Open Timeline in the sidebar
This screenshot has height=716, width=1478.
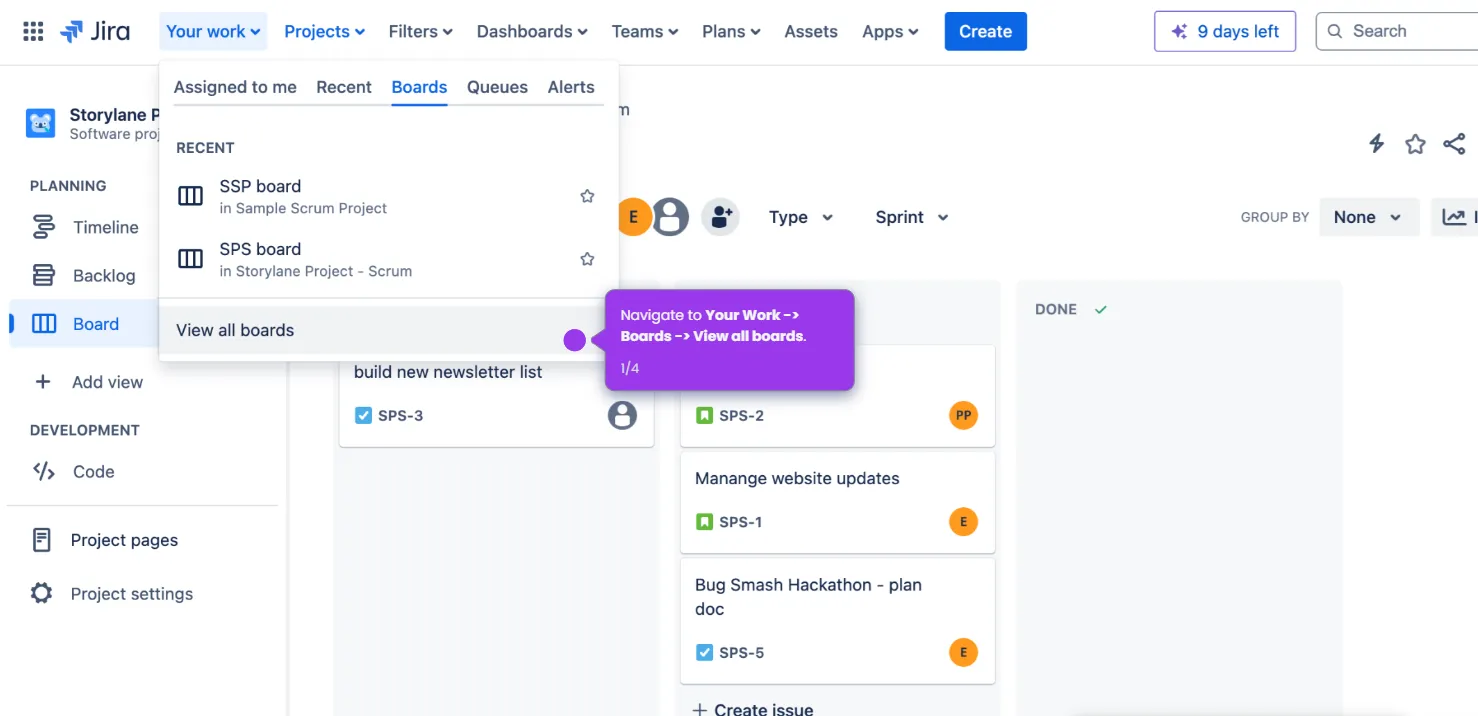[106, 227]
